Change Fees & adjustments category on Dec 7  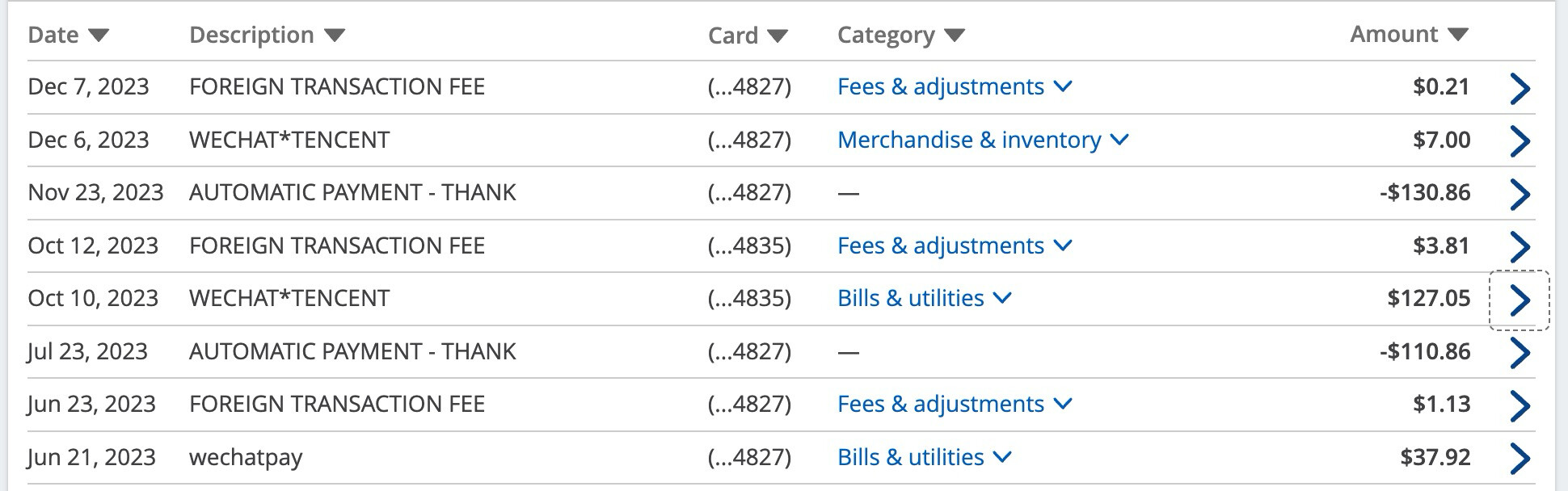955,86
